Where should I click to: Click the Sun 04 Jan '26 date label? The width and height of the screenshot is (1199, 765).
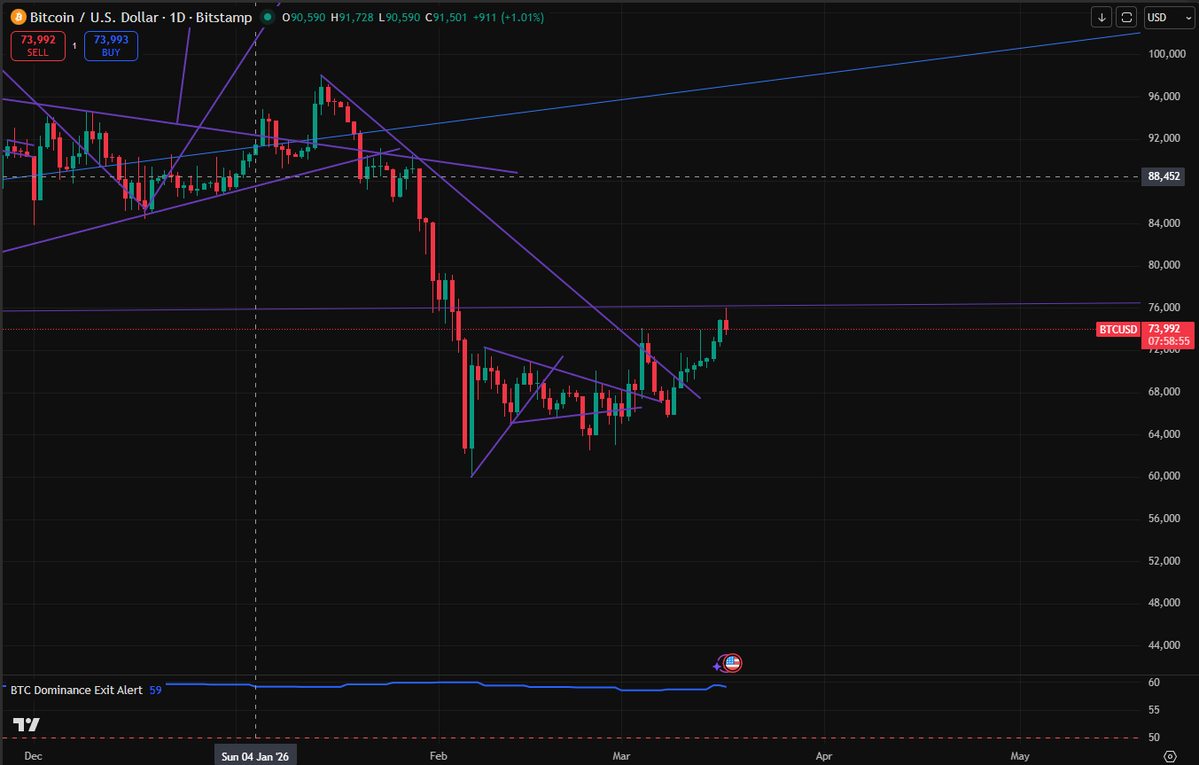[x=255, y=756]
